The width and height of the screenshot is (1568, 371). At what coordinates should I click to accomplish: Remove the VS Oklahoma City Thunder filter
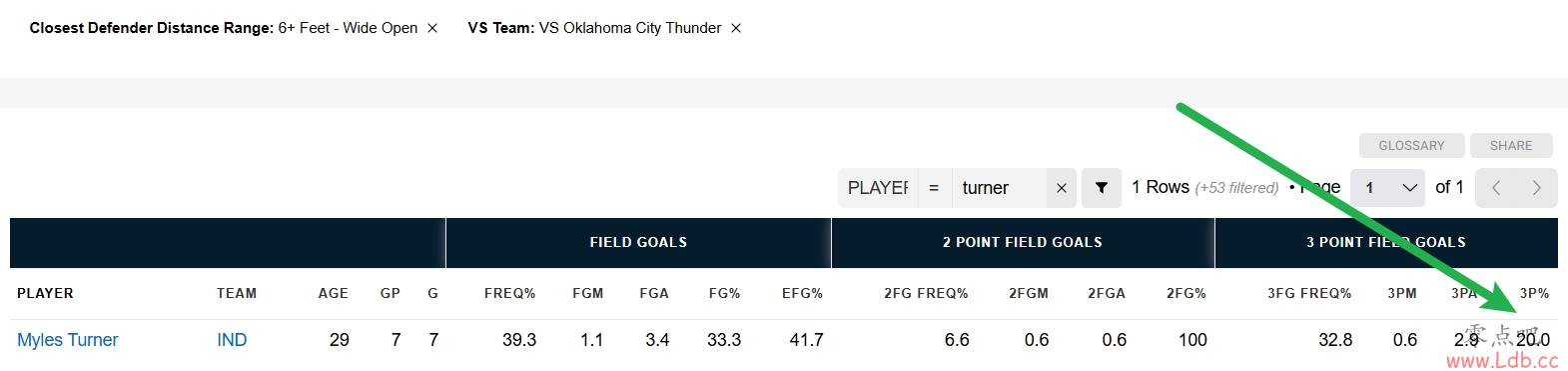click(x=736, y=28)
